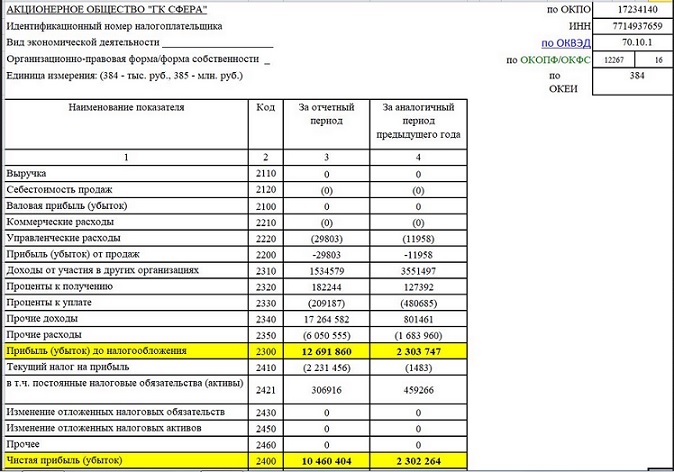The width and height of the screenshot is (674, 472).
Task: Open the "по ОКВЭД" hyperlink
Action: 560,43
